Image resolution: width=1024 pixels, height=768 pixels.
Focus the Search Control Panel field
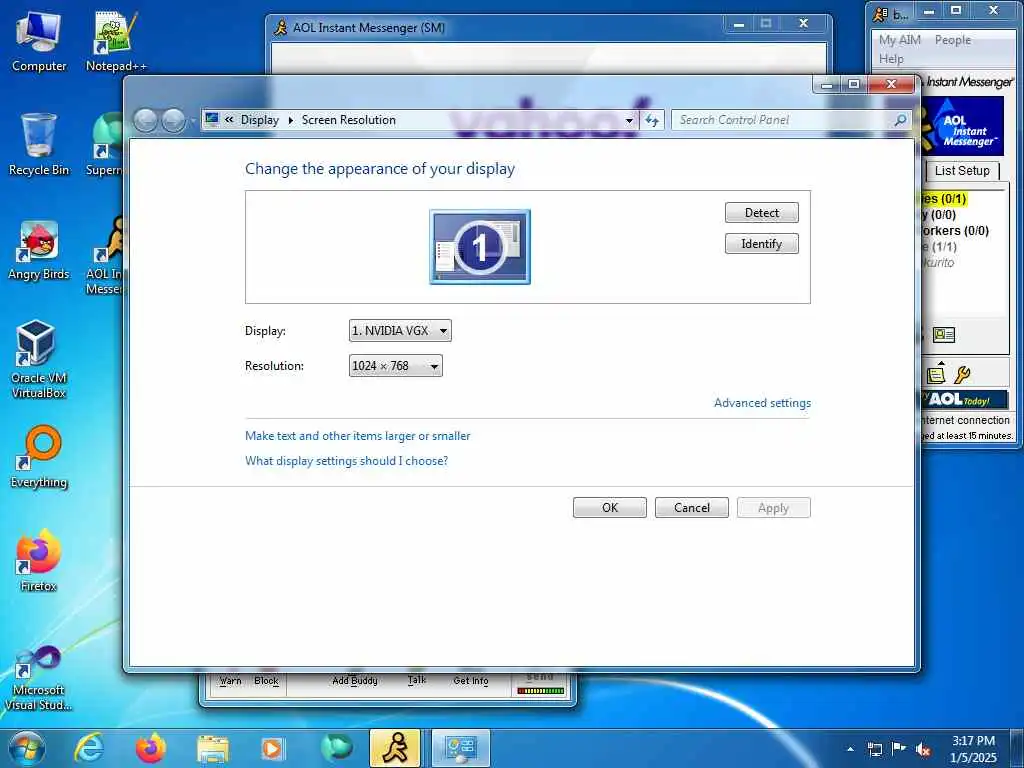(x=782, y=120)
